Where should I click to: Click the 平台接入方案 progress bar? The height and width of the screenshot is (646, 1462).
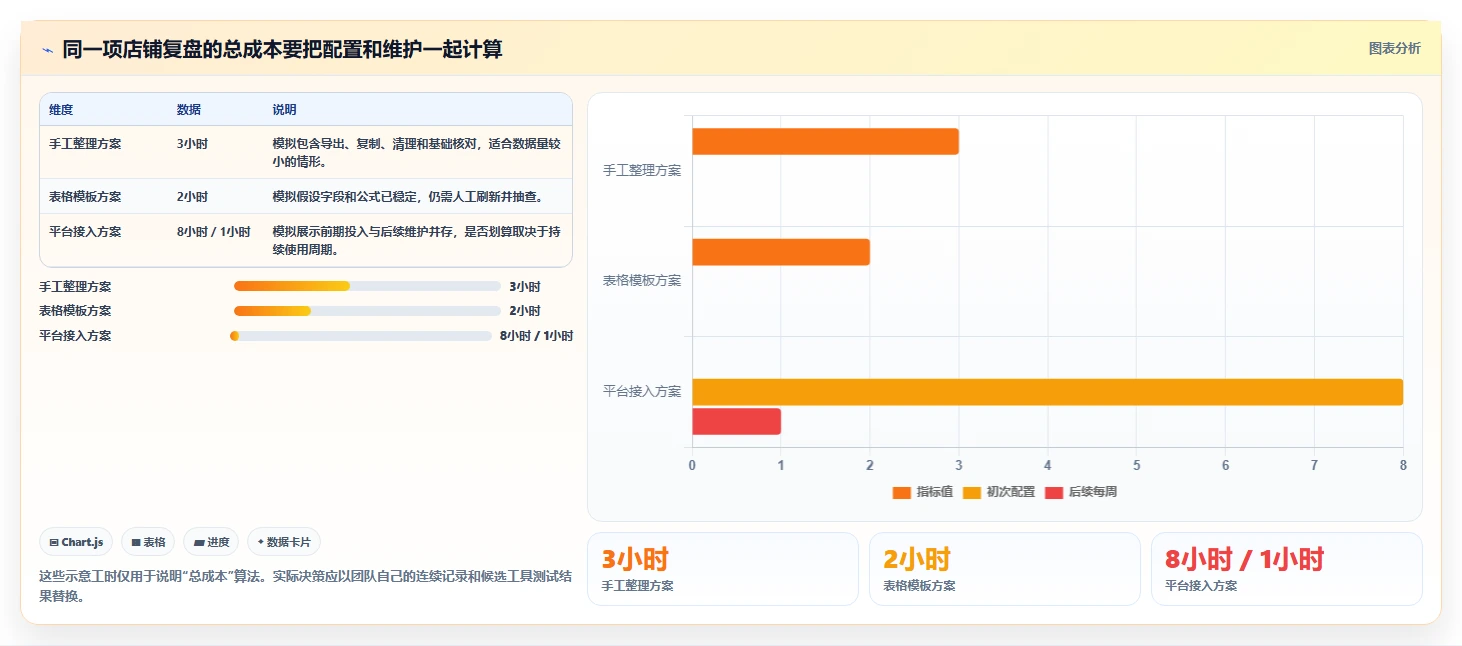pyautogui.click(x=361, y=336)
